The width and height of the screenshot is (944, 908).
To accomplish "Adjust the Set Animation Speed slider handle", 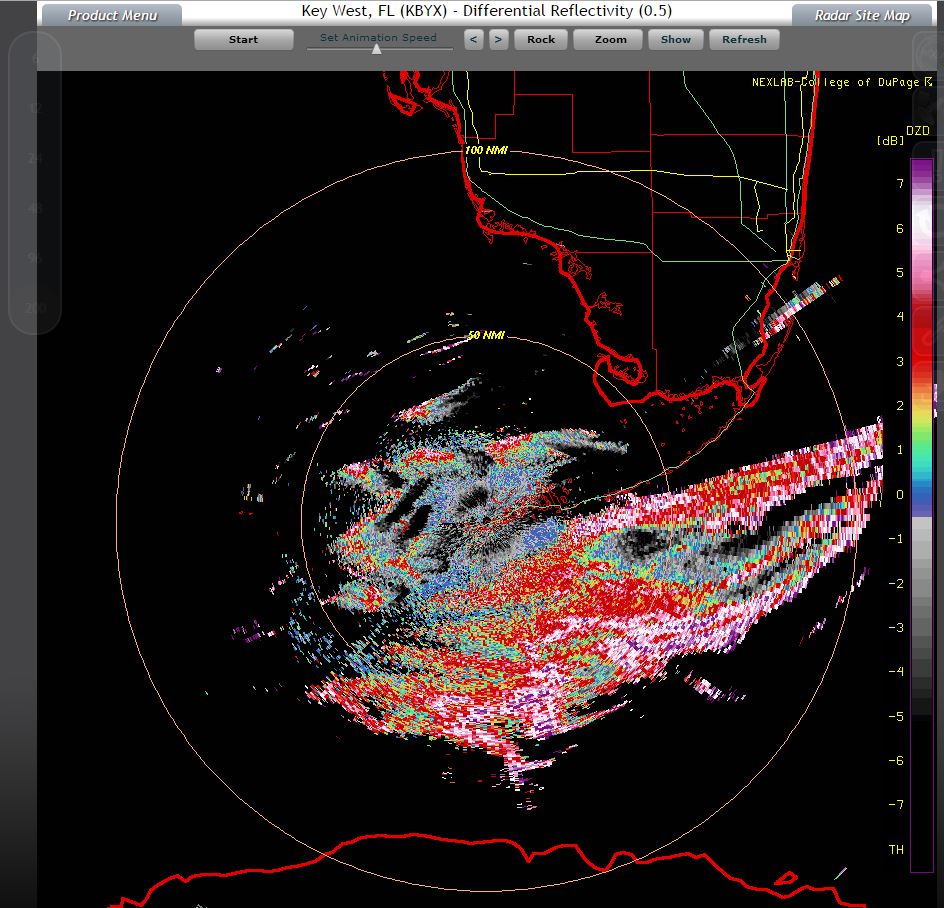I will (x=377, y=48).
